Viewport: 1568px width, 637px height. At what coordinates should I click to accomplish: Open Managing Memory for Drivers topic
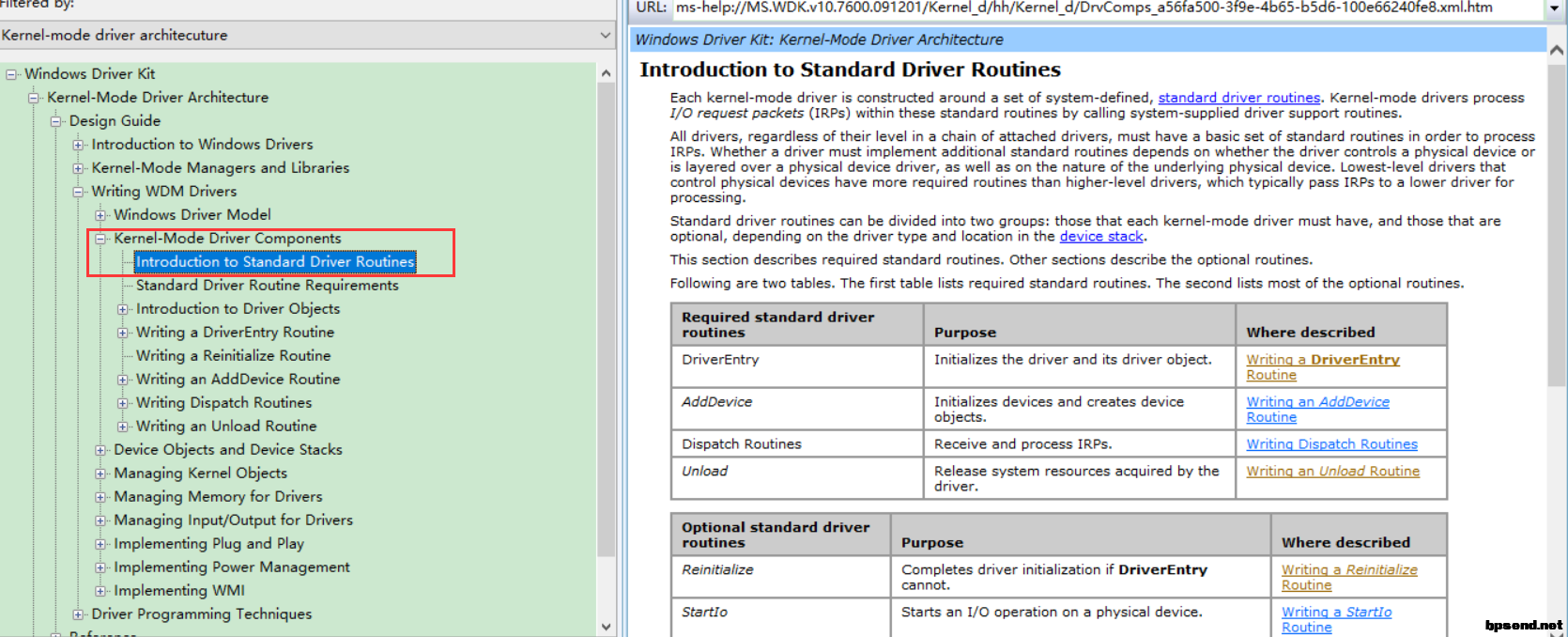point(218,496)
